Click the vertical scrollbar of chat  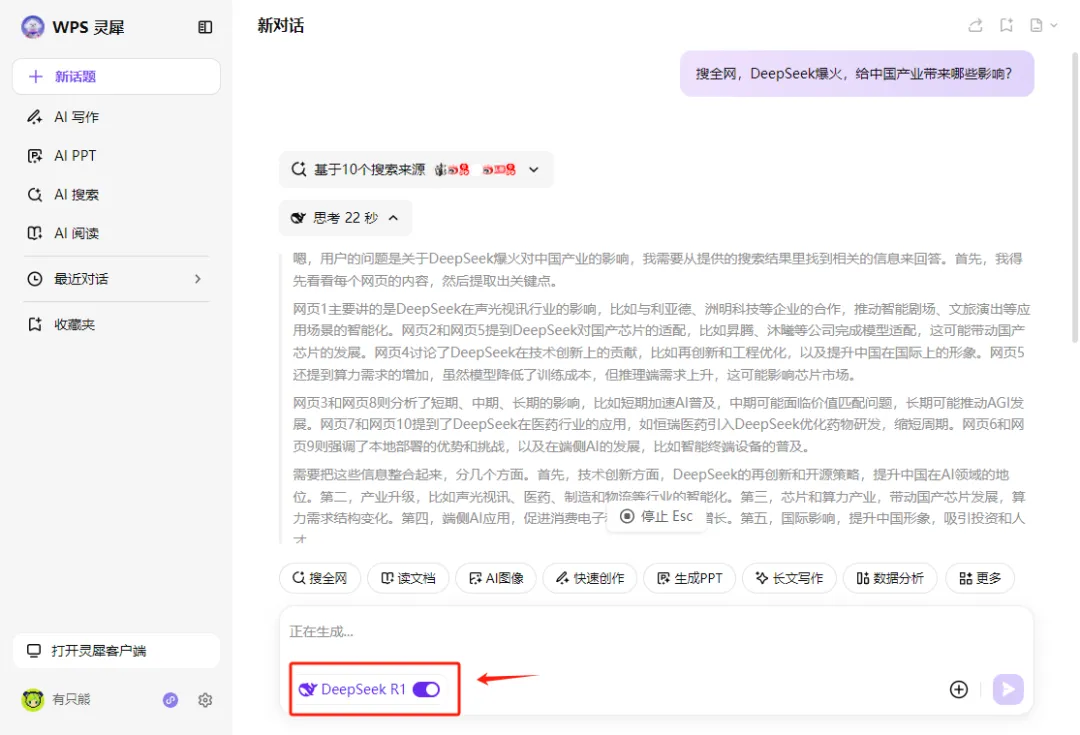coord(1075,196)
